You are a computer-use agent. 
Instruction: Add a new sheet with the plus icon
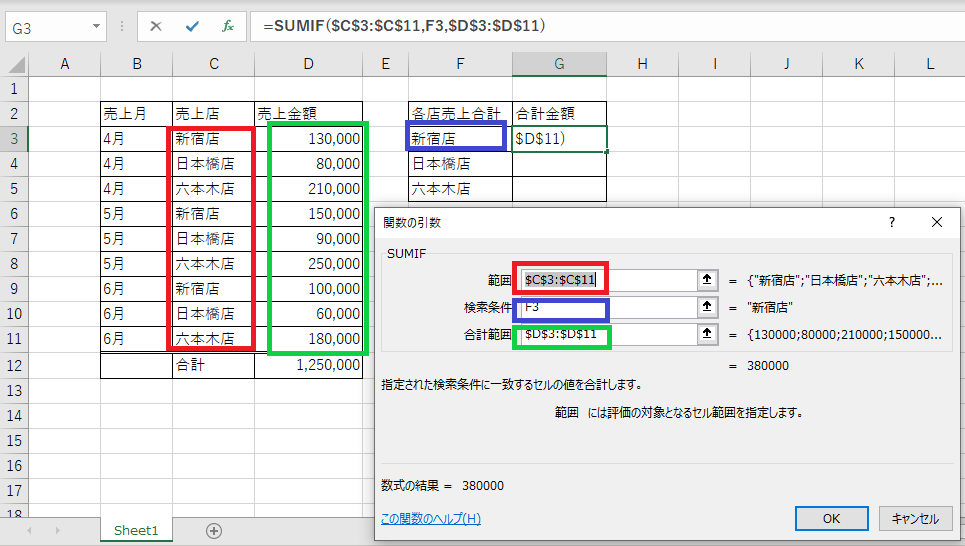pos(214,531)
